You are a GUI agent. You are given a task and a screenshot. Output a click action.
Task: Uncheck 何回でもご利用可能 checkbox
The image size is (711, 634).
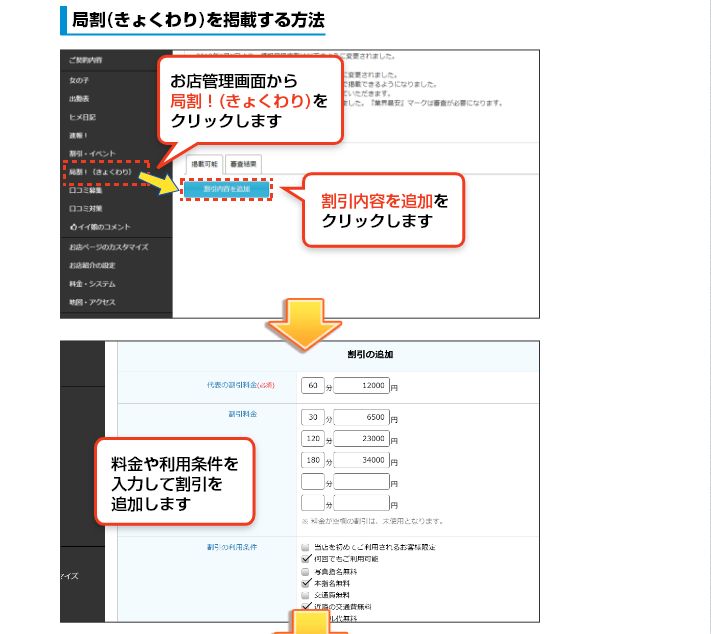[306, 559]
